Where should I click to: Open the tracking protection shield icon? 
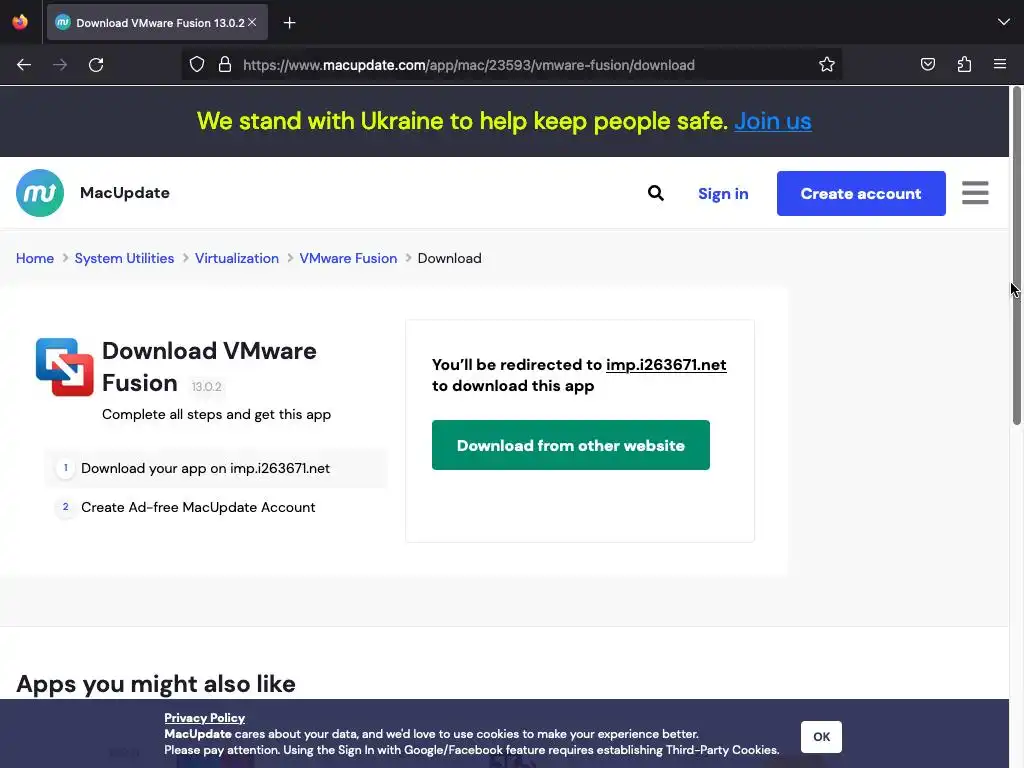(x=197, y=64)
